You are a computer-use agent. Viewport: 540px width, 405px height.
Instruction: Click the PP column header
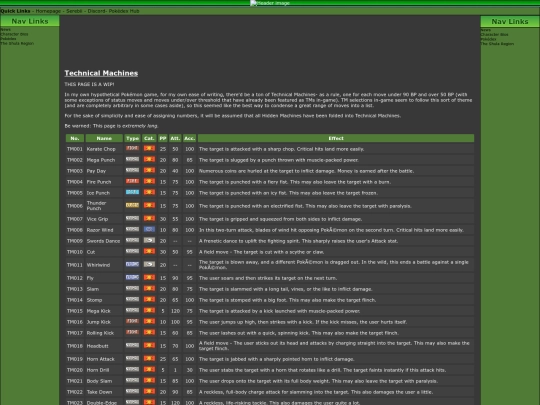pos(163,138)
